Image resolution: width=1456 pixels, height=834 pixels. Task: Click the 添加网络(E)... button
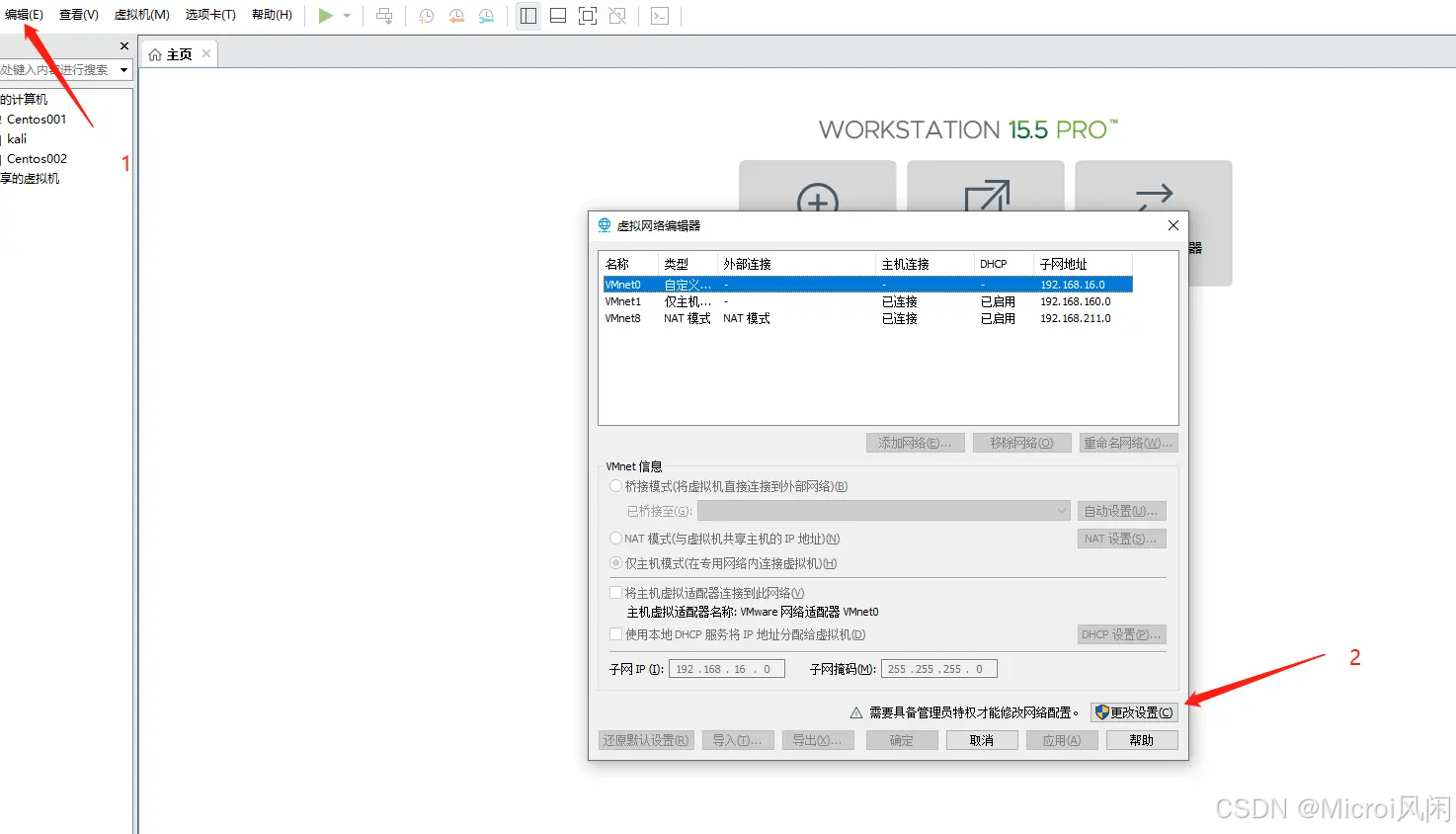tap(916, 443)
